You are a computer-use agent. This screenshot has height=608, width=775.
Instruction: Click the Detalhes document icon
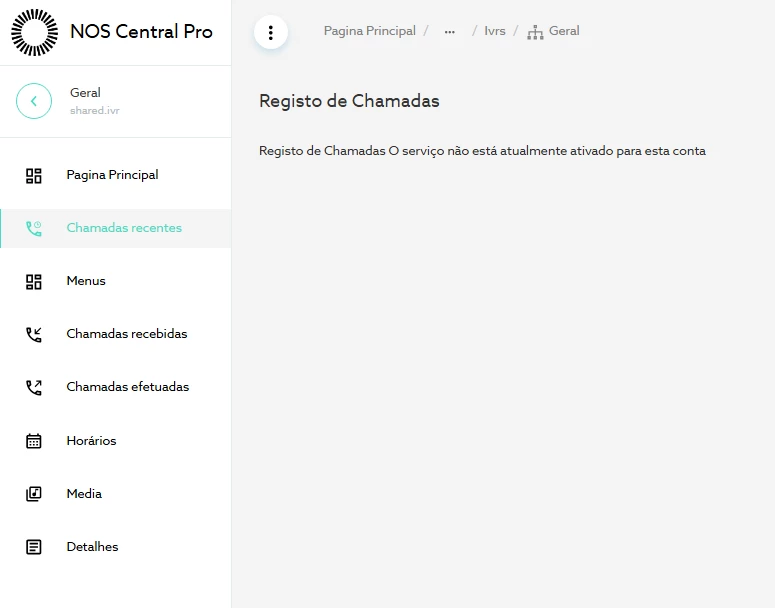(34, 547)
